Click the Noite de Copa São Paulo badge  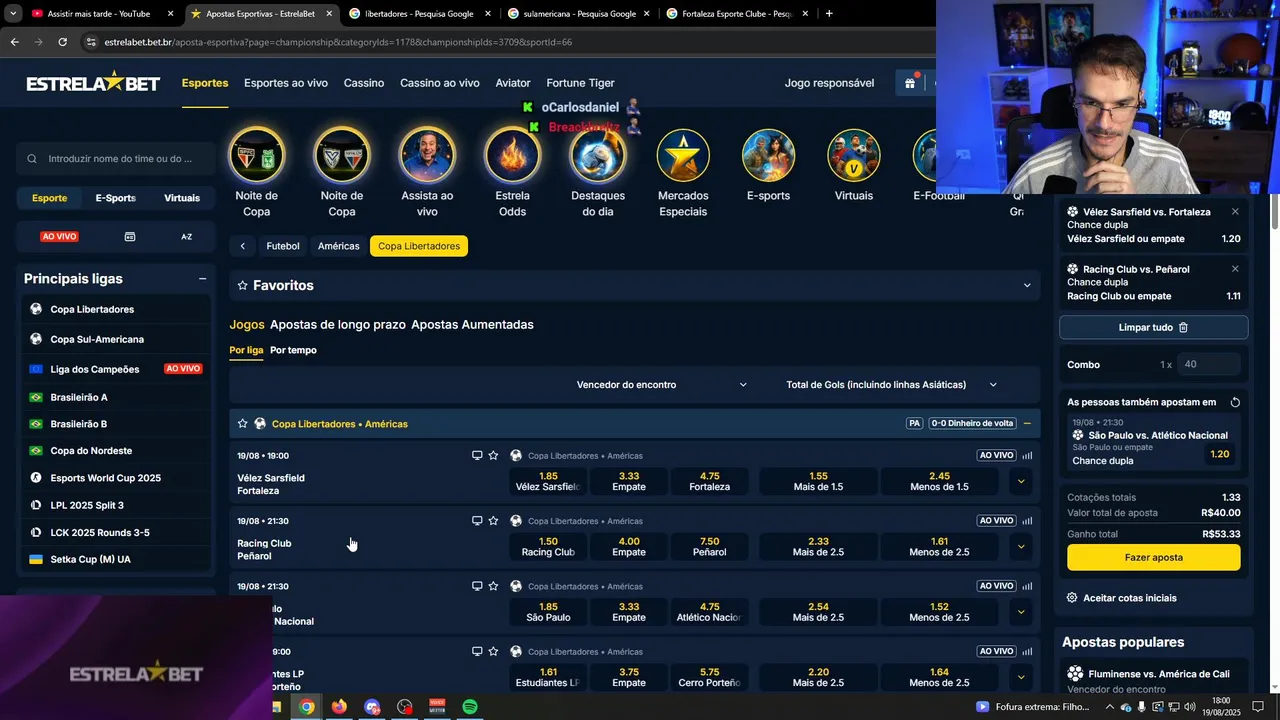[x=256, y=156]
